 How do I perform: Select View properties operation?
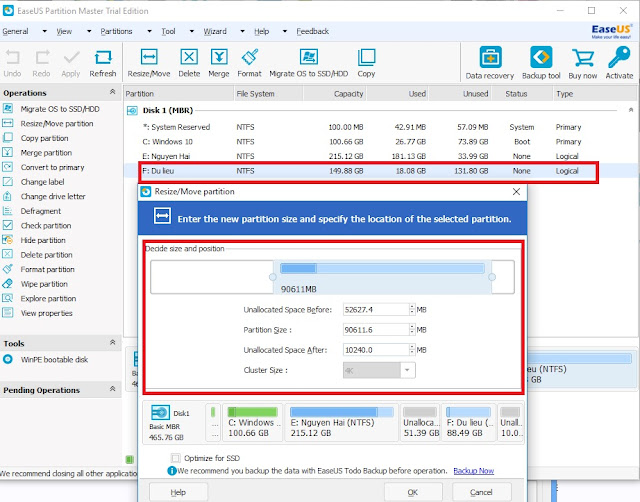(x=47, y=313)
